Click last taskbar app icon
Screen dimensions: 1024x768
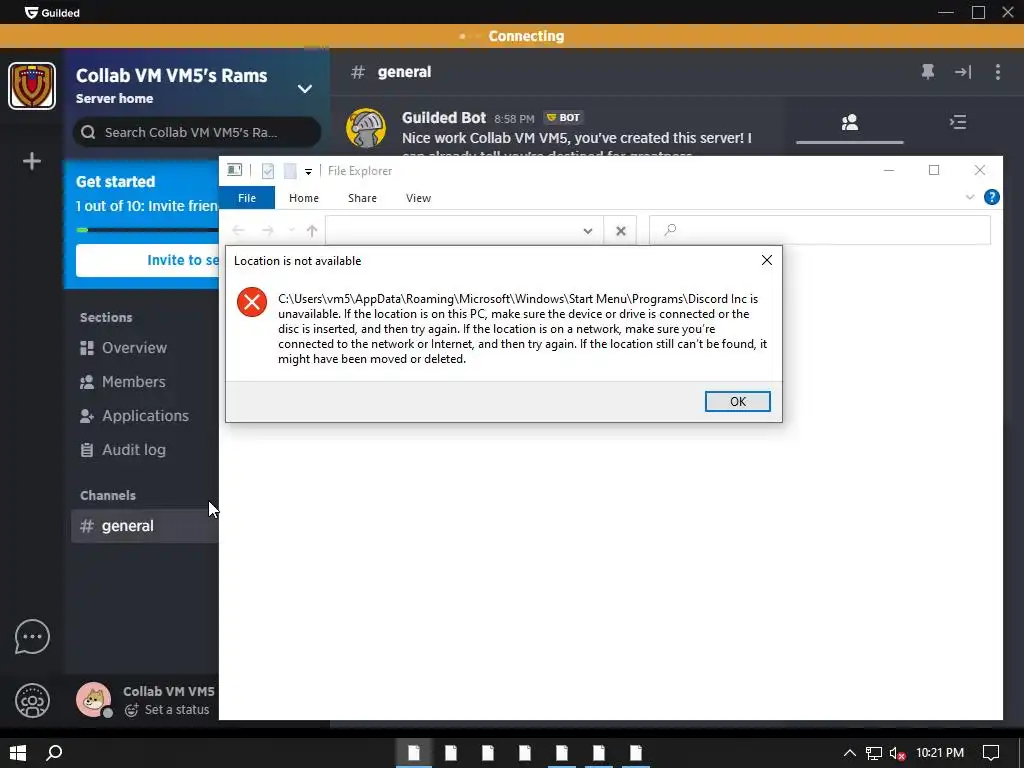[x=636, y=753]
